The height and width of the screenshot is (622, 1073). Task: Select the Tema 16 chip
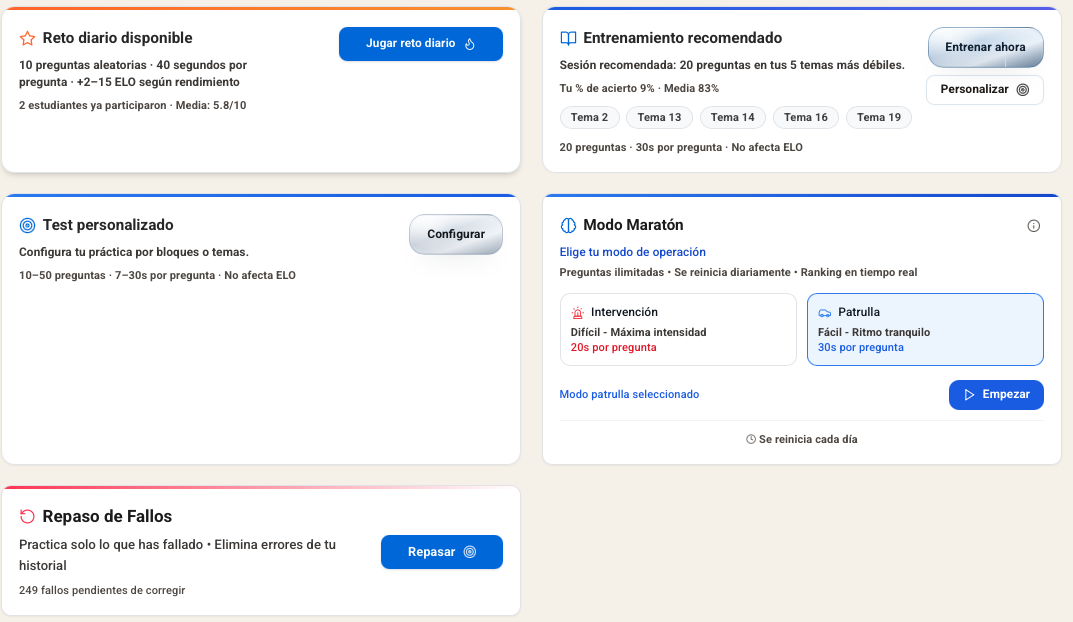[805, 117]
